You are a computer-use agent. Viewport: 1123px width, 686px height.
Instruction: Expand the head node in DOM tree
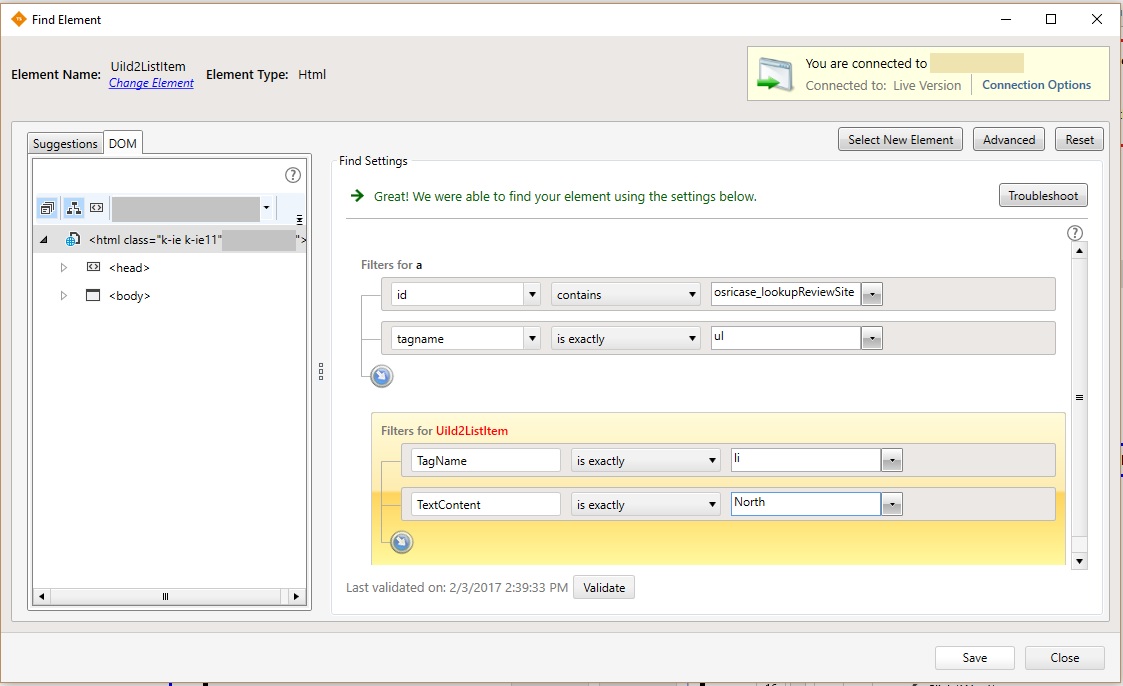[x=64, y=268]
